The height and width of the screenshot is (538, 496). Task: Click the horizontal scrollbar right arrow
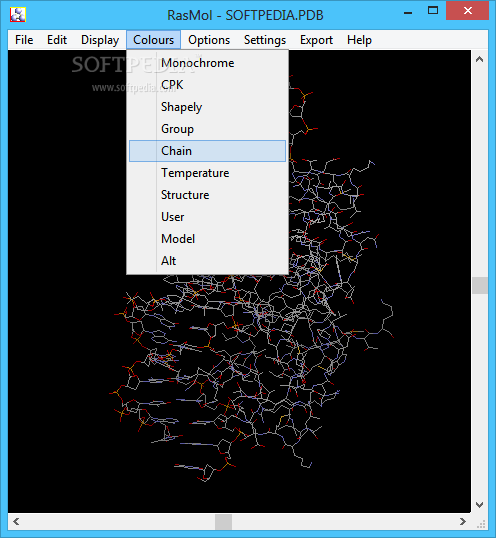(463, 522)
